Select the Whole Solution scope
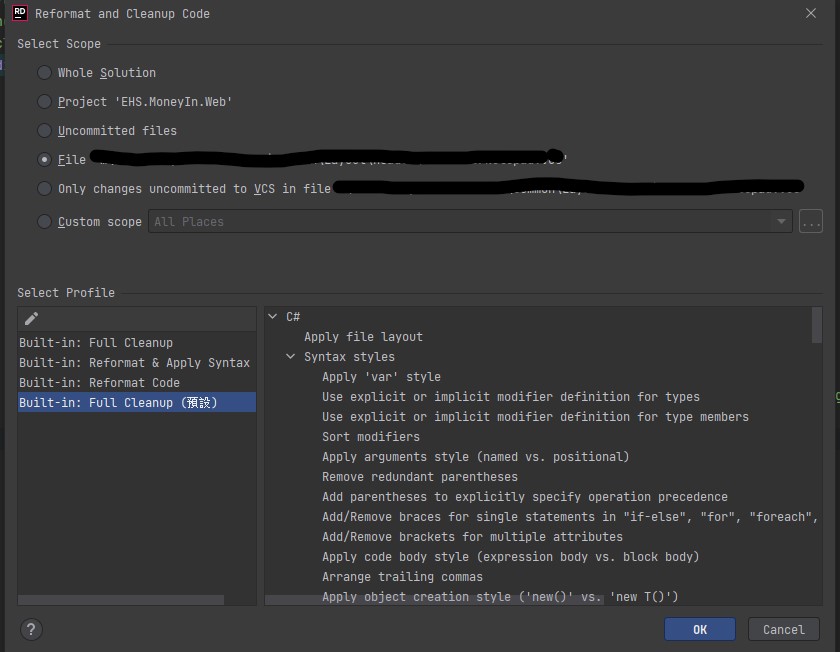Image resolution: width=840 pixels, height=652 pixels. 44,72
